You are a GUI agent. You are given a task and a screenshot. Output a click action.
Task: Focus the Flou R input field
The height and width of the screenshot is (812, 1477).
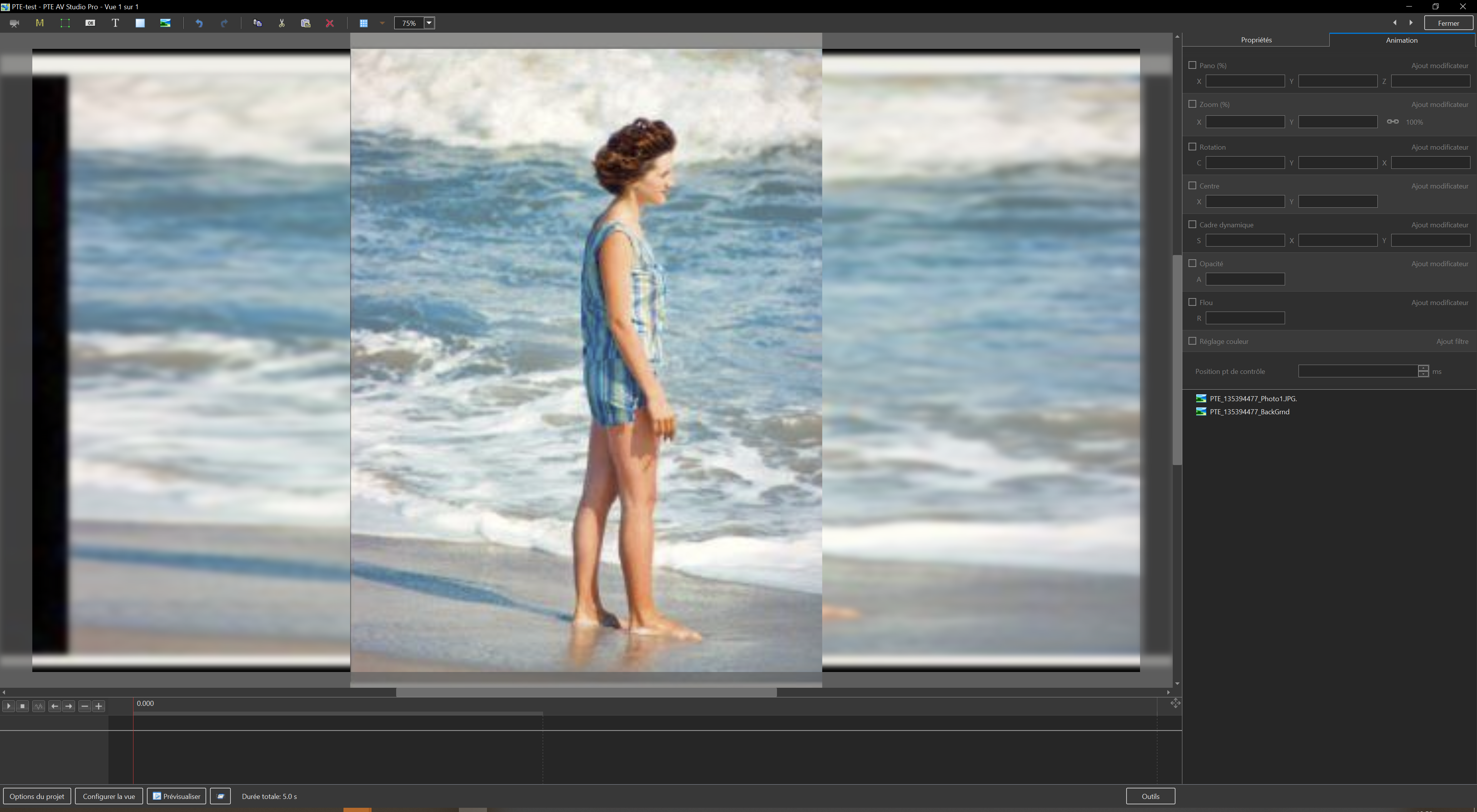tap(1245, 318)
